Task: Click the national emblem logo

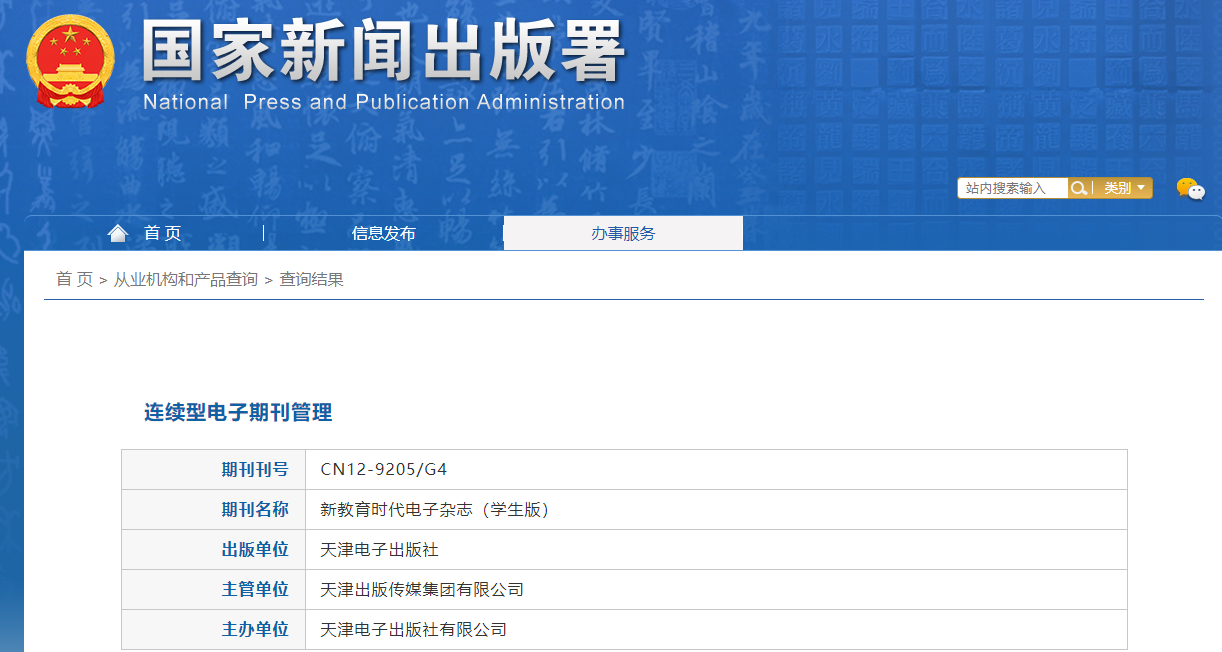Action: coord(70,62)
